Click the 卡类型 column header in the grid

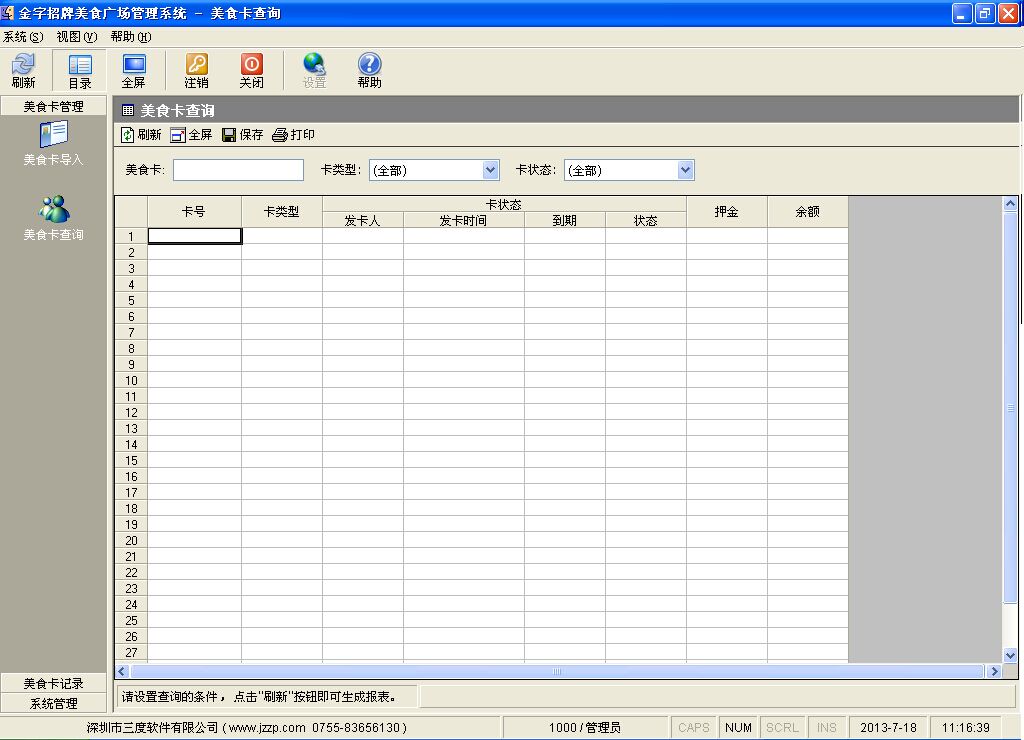pyautogui.click(x=281, y=212)
